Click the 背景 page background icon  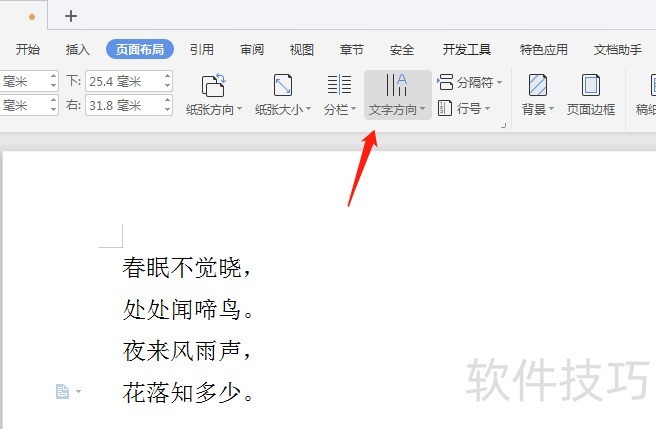538,85
